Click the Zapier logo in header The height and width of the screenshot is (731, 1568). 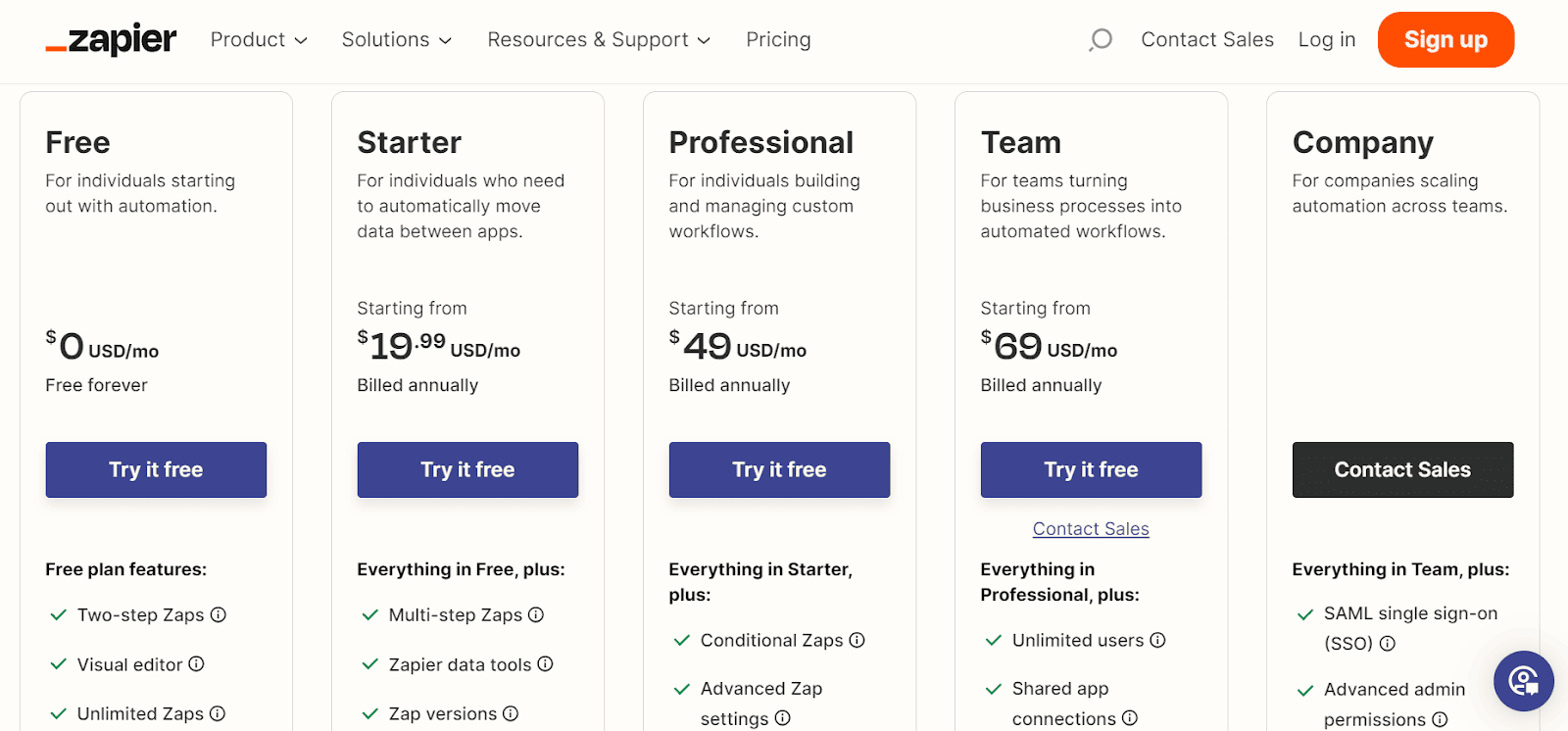coord(111,39)
